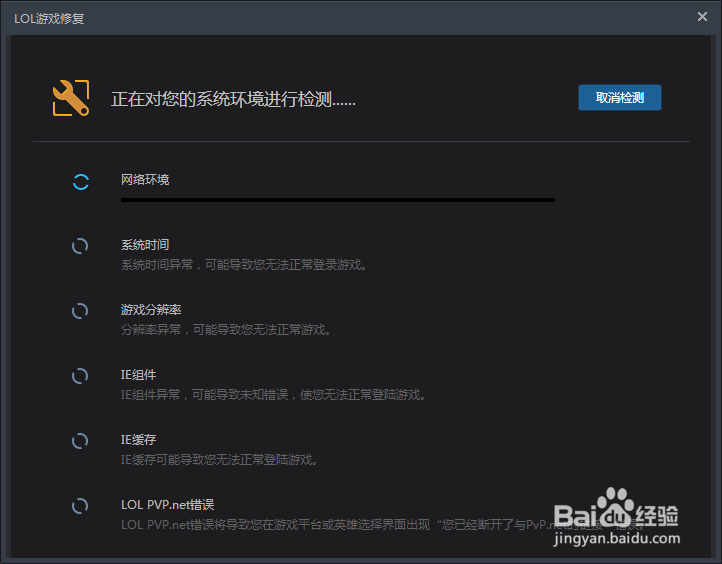Click the IE组件异常 description text
The image size is (722, 564).
point(274,395)
